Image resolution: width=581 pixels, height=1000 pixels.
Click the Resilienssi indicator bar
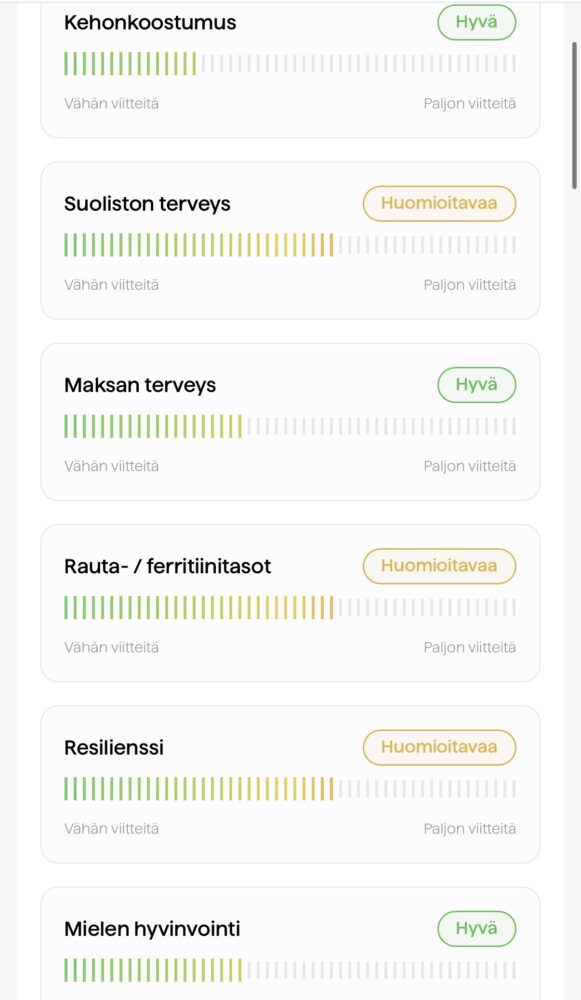[x=290, y=788]
